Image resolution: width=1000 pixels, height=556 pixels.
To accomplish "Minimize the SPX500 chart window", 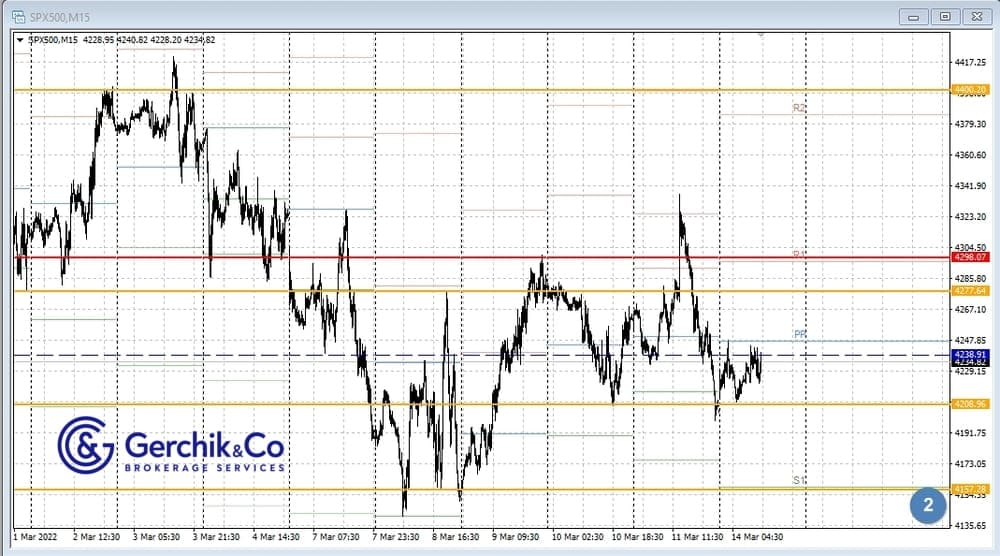I will click(x=913, y=16).
